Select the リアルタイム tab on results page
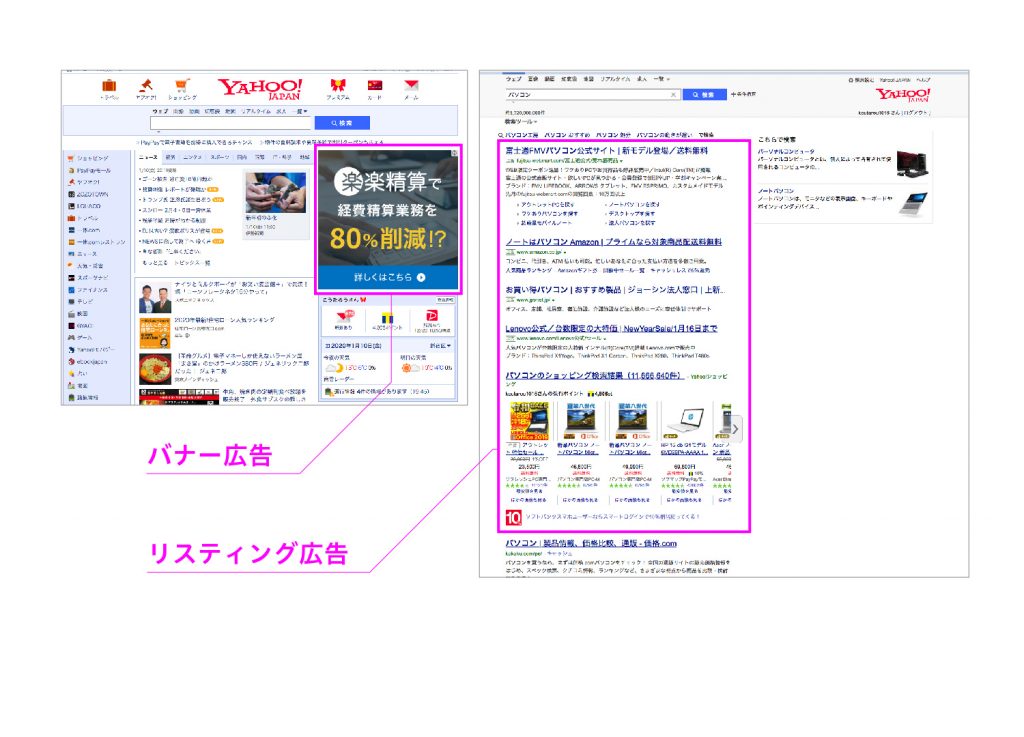 coord(615,79)
